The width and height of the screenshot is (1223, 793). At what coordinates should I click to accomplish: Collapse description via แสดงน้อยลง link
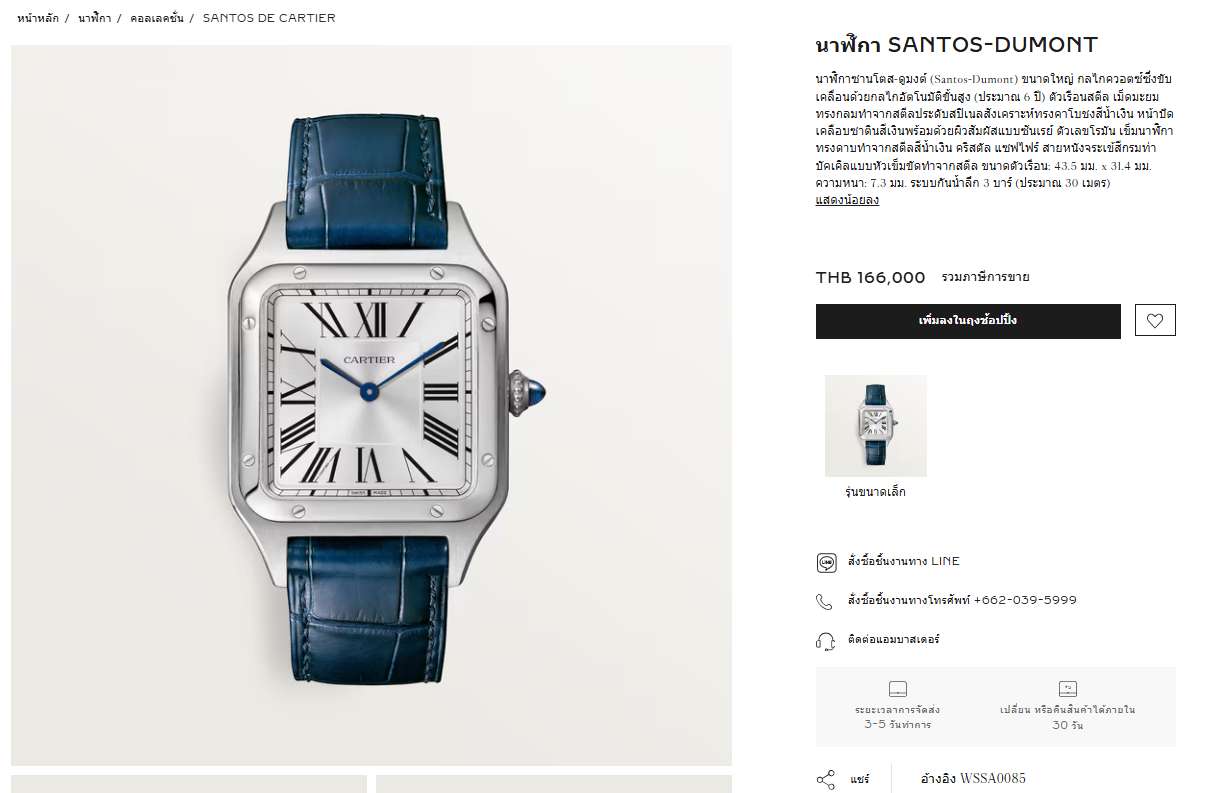tap(847, 200)
